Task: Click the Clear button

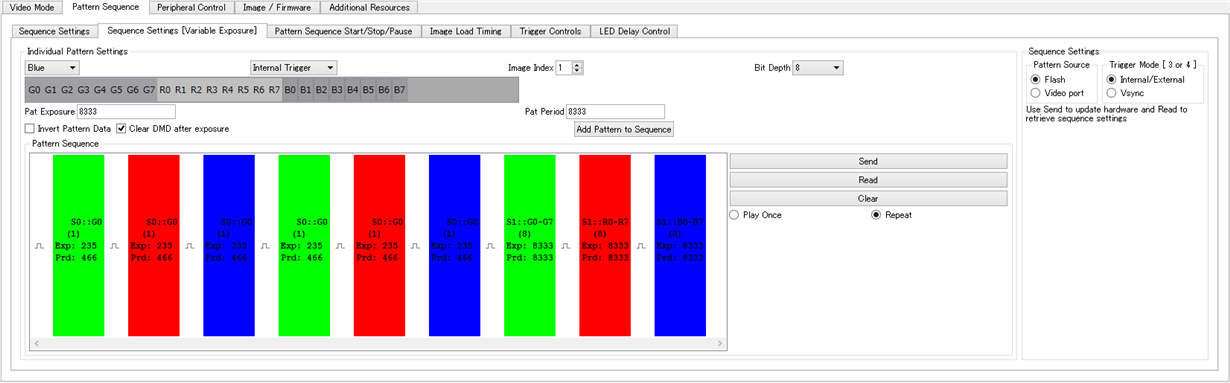Action: 868,198
